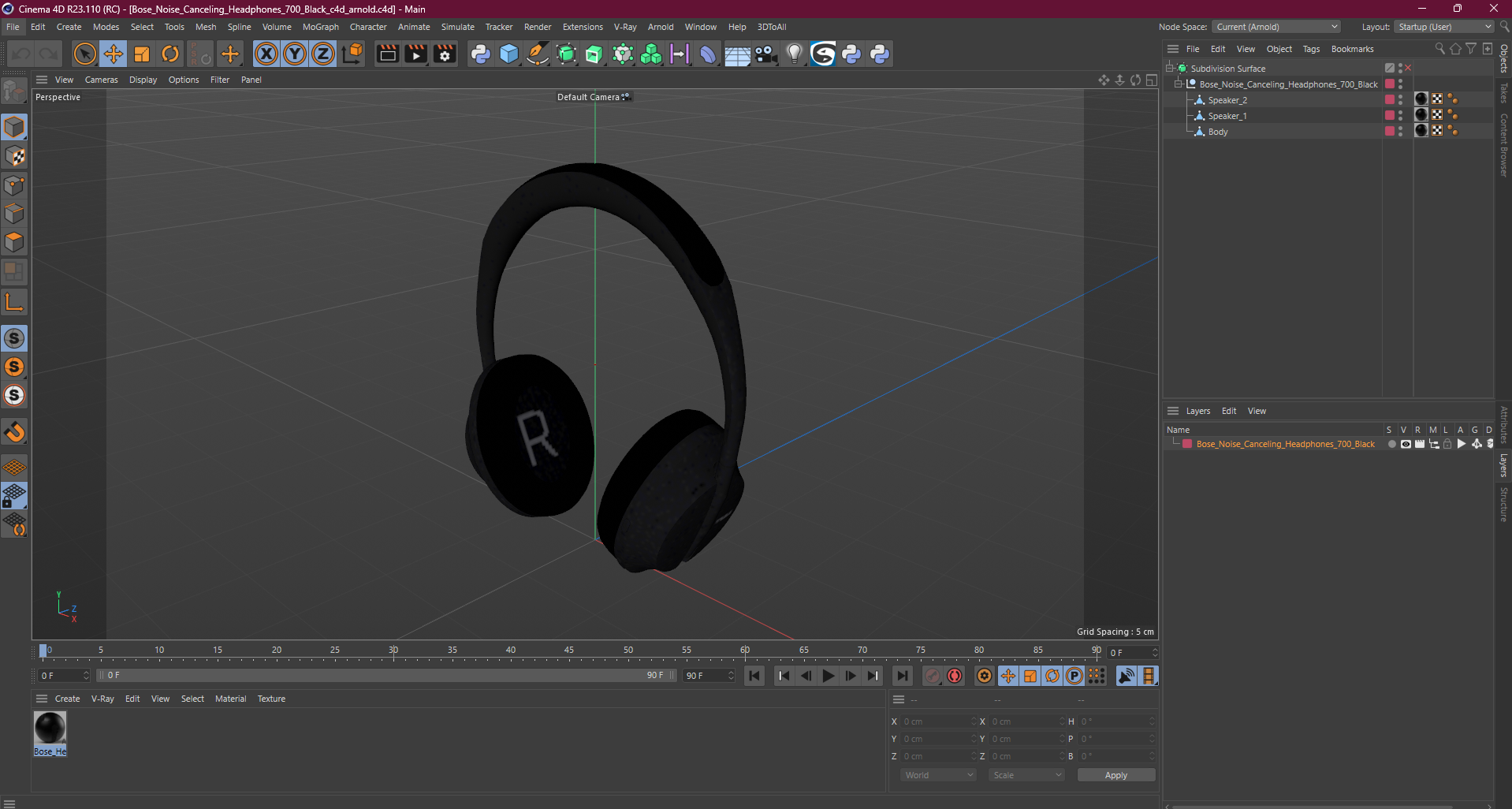Add a Light object bulb icon
The width and height of the screenshot is (1512, 809).
(x=795, y=54)
